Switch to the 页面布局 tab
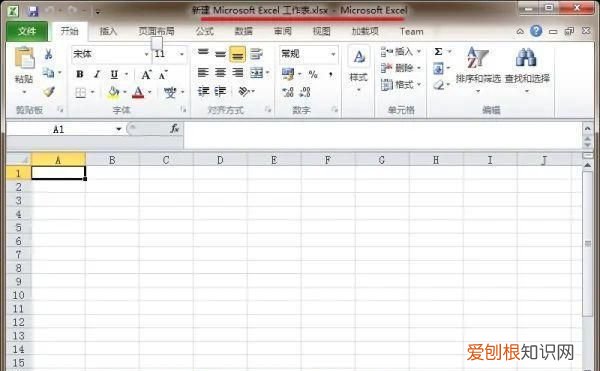The width and height of the screenshot is (600, 371). point(157,31)
